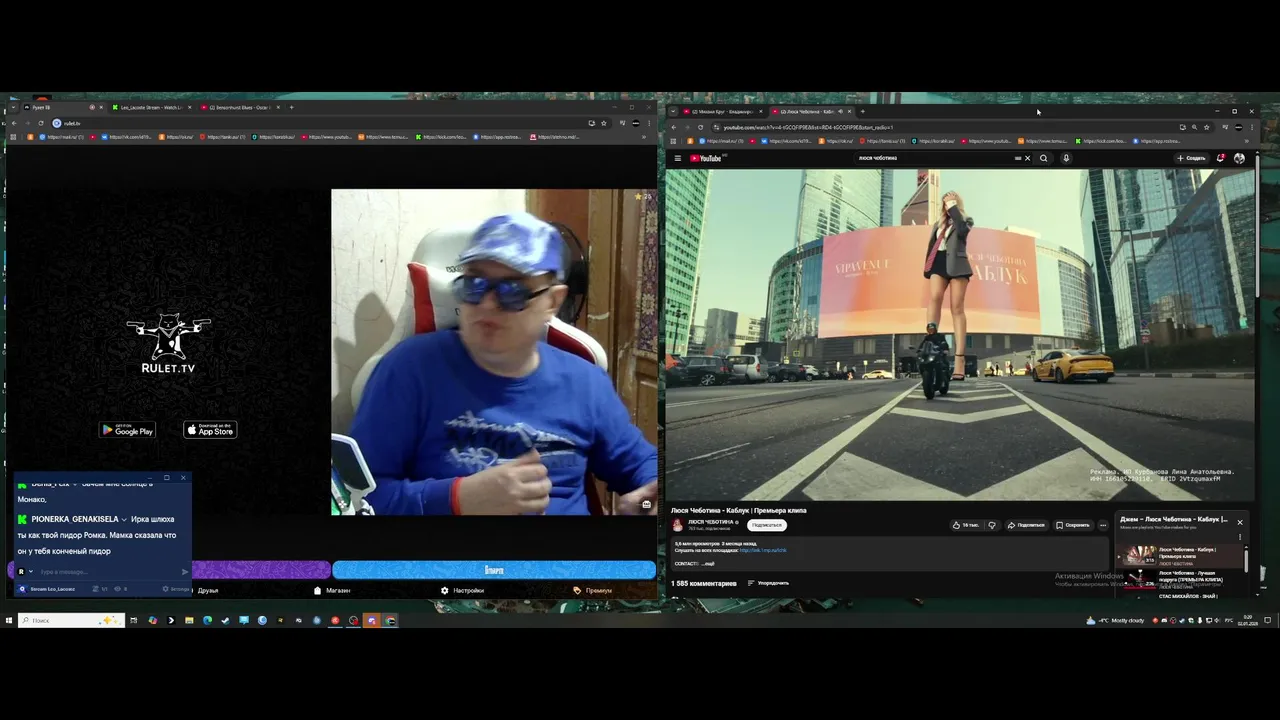The width and height of the screenshot is (1280, 720).
Task: Open the Магазин section
Action: pyautogui.click(x=333, y=590)
